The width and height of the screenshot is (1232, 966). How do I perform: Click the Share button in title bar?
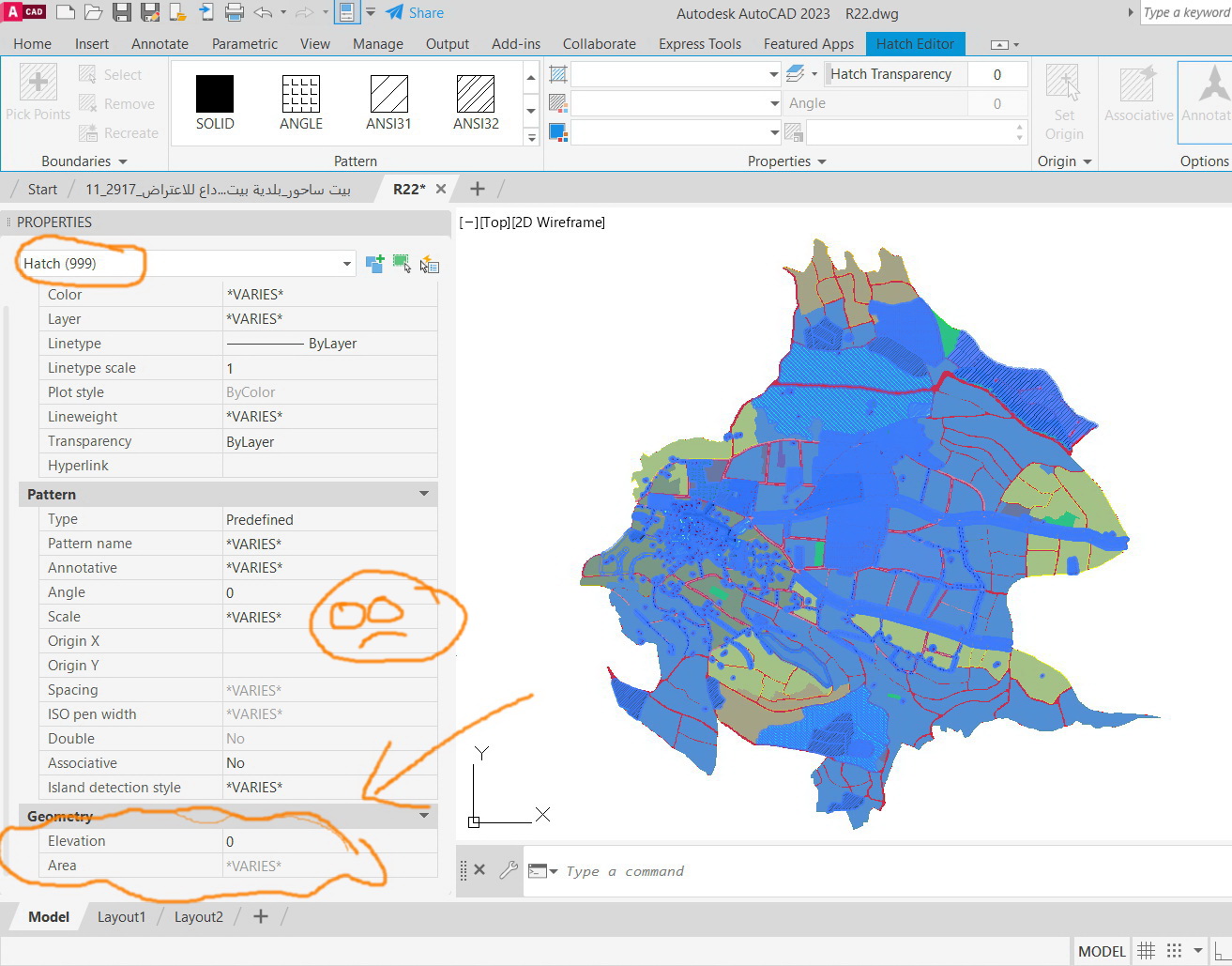(414, 12)
